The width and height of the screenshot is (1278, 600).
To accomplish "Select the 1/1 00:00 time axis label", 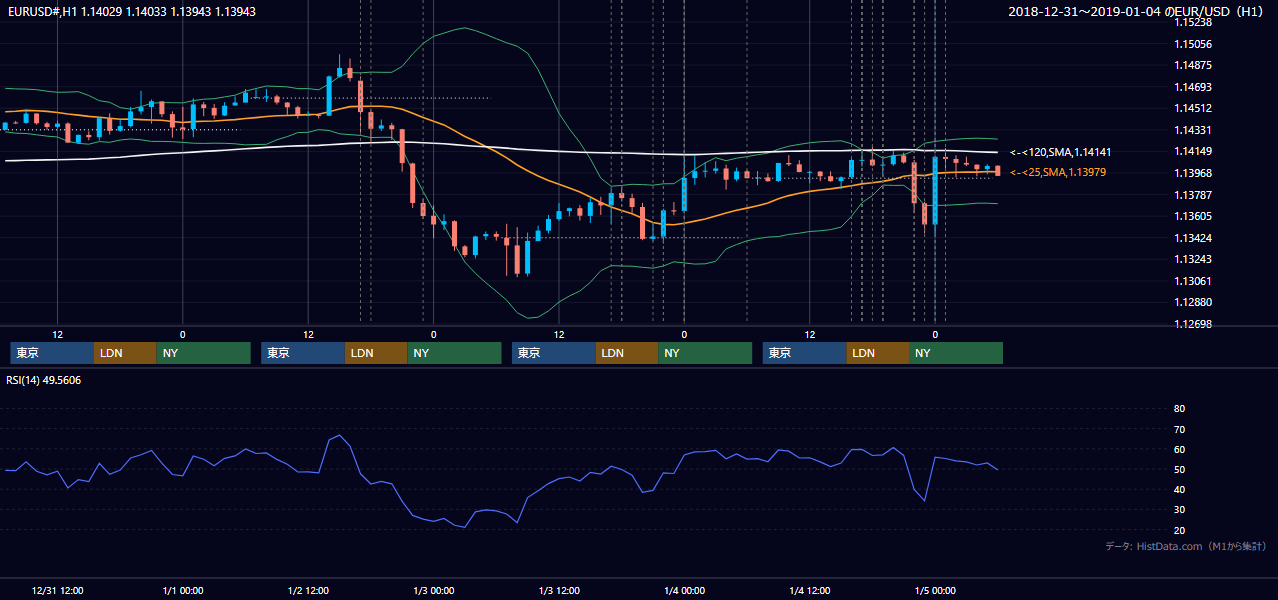I will pos(183,590).
